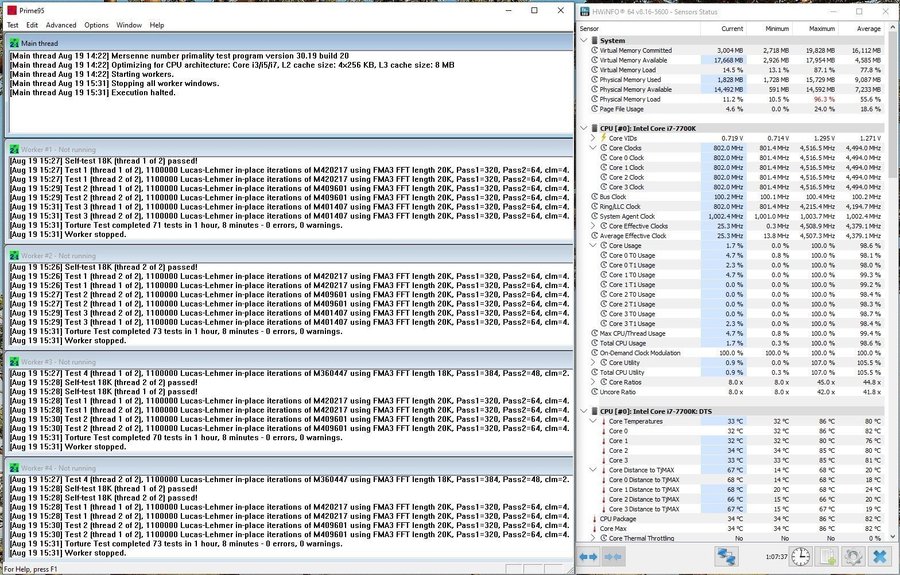Screen dimensions: 900x575
Task: Expand the Core VIDs row
Action: click(593, 138)
